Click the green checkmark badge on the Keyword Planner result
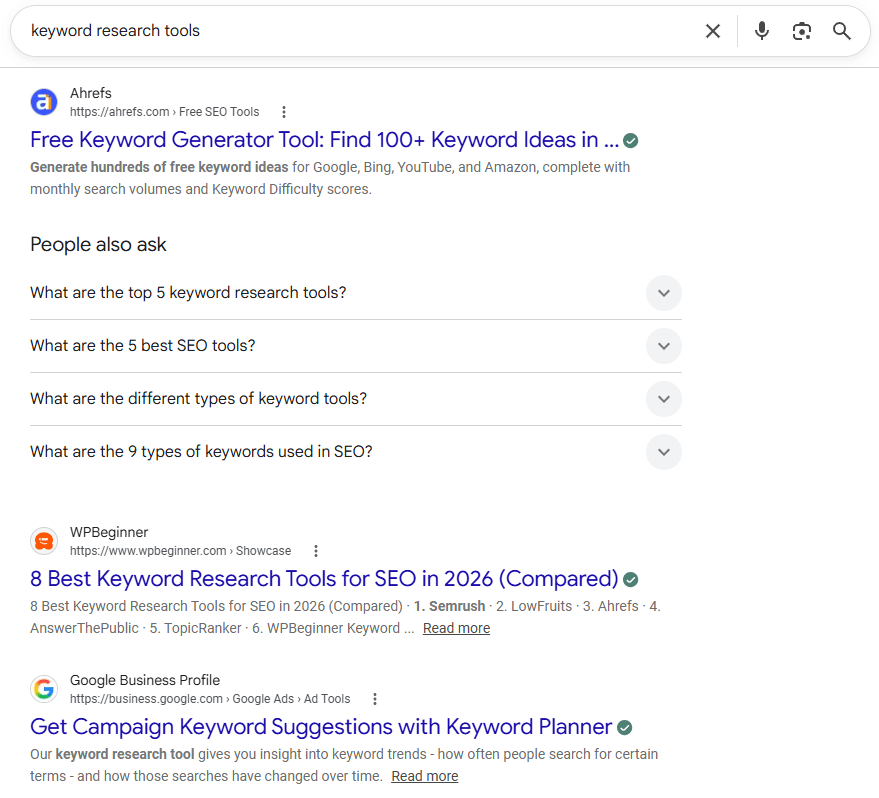The height and width of the screenshot is (798, 879). click(624, 727)
